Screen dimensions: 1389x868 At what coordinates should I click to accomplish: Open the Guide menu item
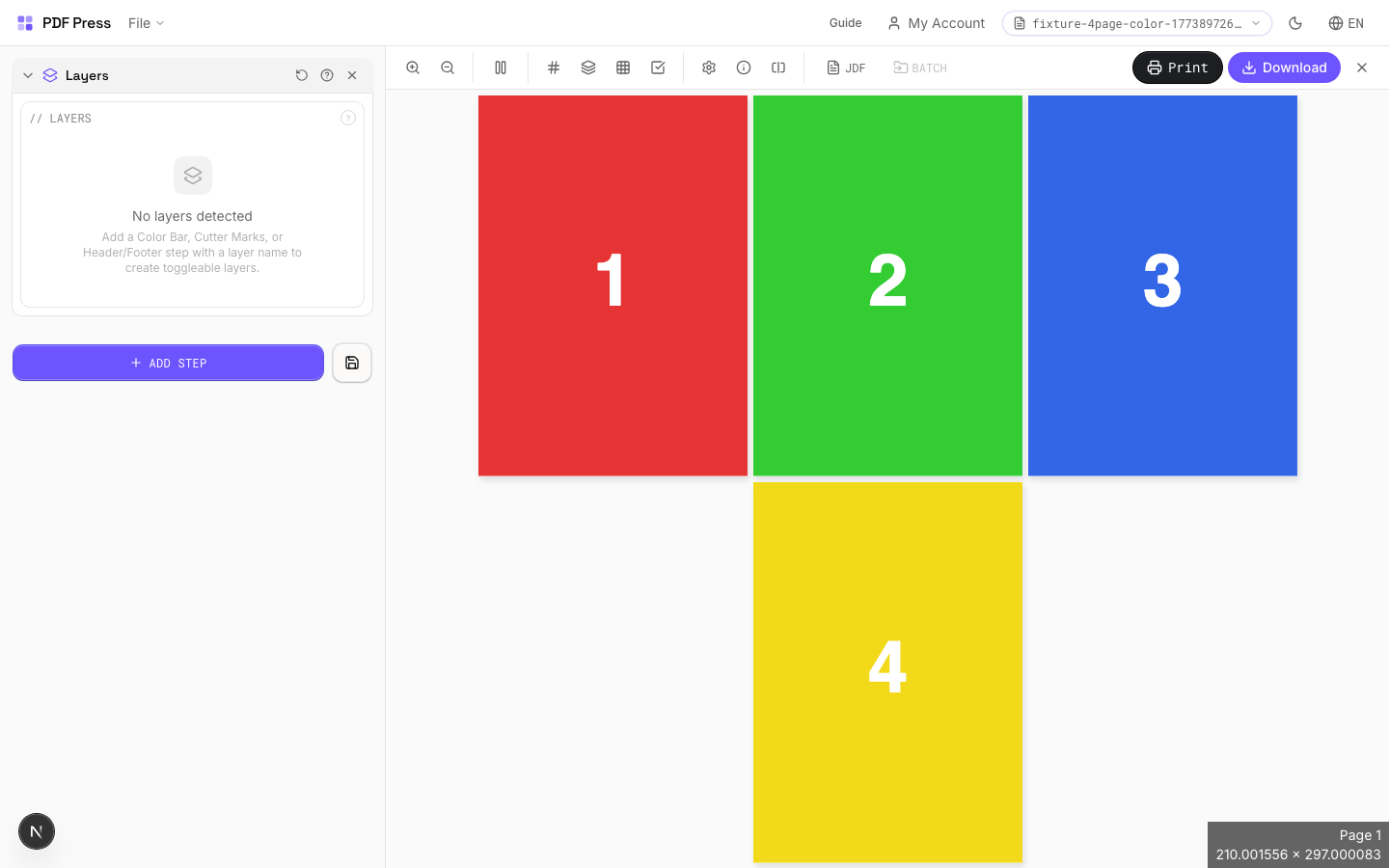[x=845, y=22]
